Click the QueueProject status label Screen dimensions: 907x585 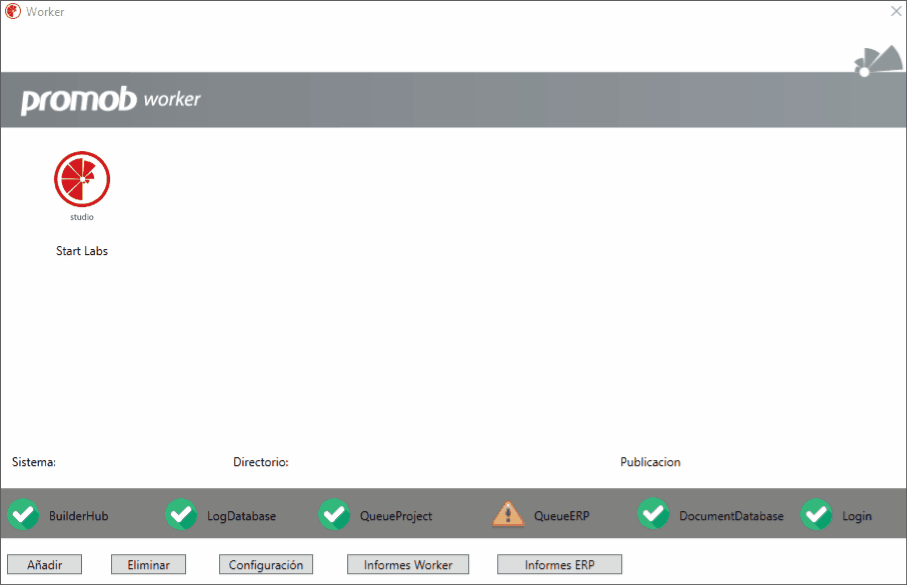coord(396,516)
